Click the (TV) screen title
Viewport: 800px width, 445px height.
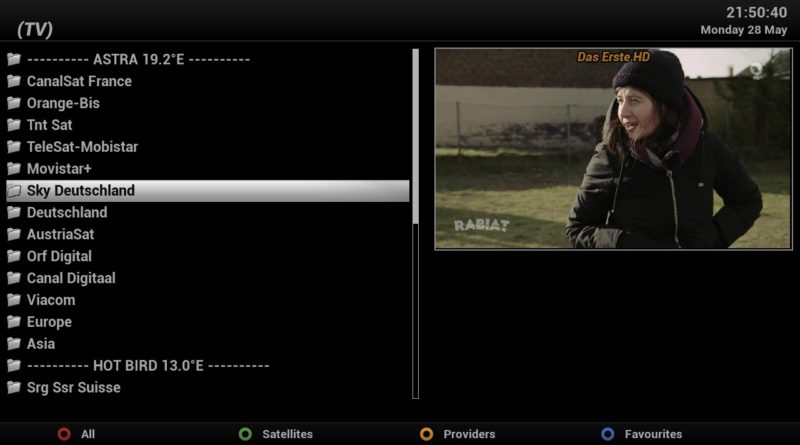[x=35, y=29]
